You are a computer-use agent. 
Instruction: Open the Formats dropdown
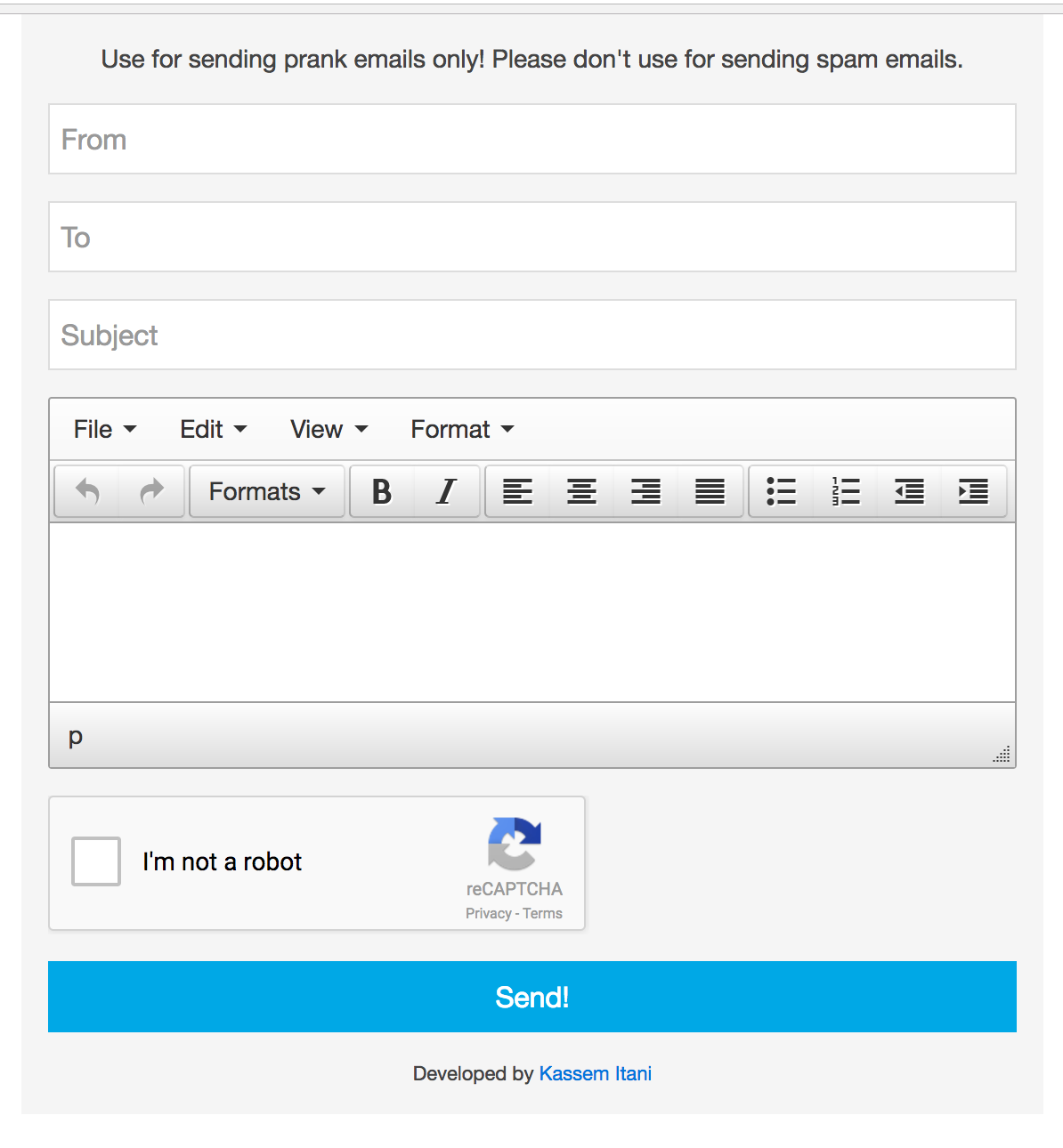pyautogui.click(x=267, y=491)
